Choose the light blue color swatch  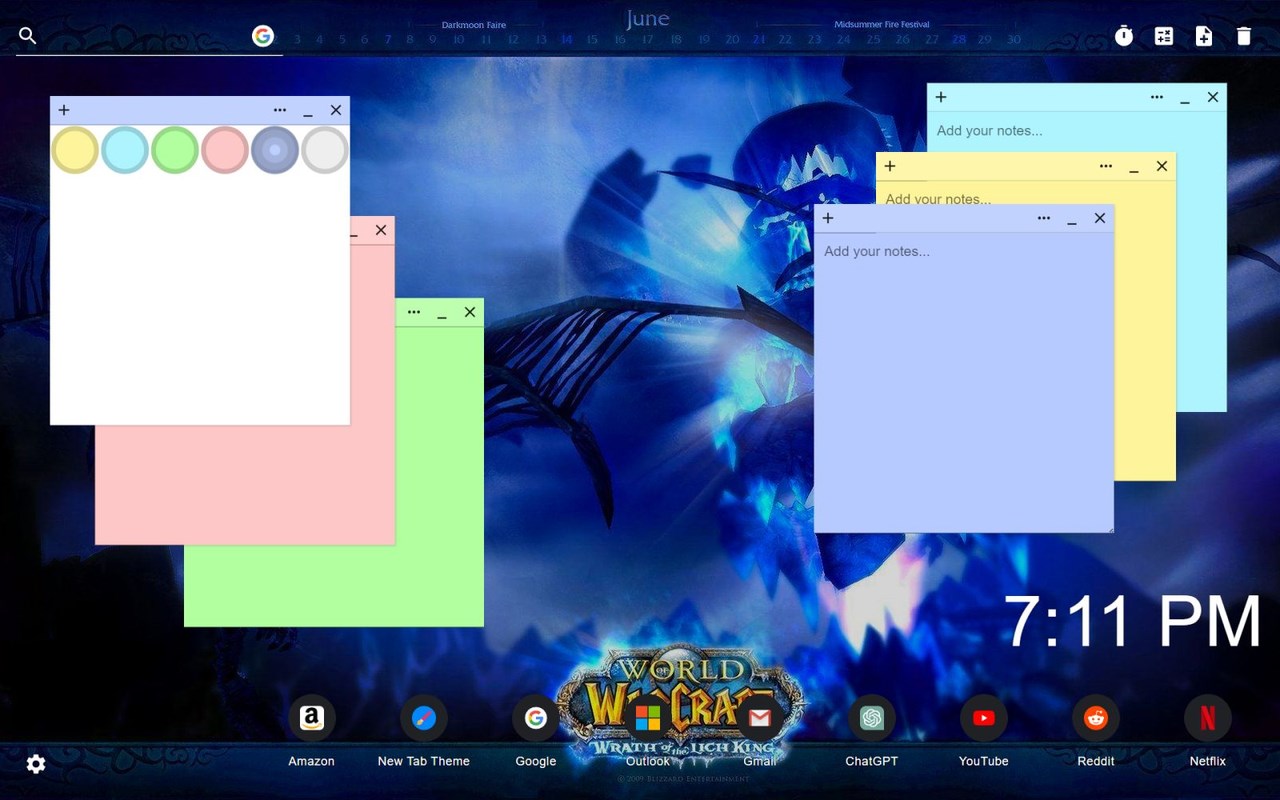click(x=125, y=150)
